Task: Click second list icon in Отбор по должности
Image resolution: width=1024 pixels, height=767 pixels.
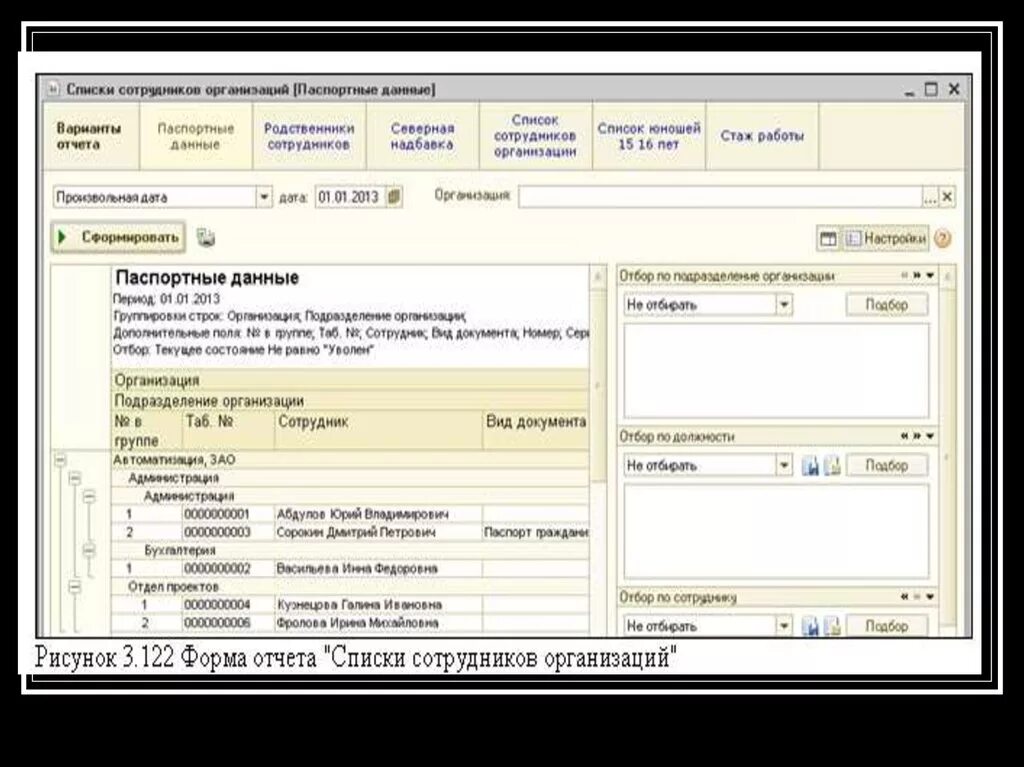Action: (x=831, y=466)
